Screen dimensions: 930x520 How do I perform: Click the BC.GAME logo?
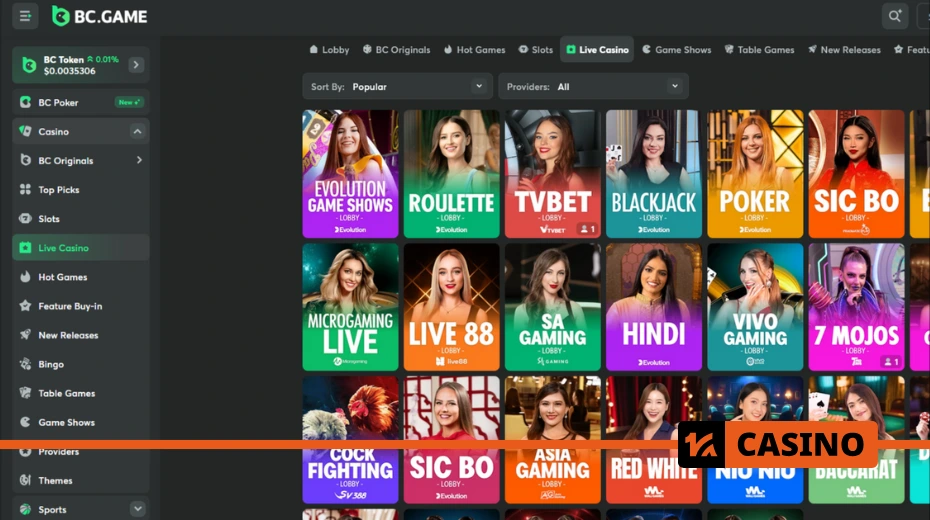99,16
